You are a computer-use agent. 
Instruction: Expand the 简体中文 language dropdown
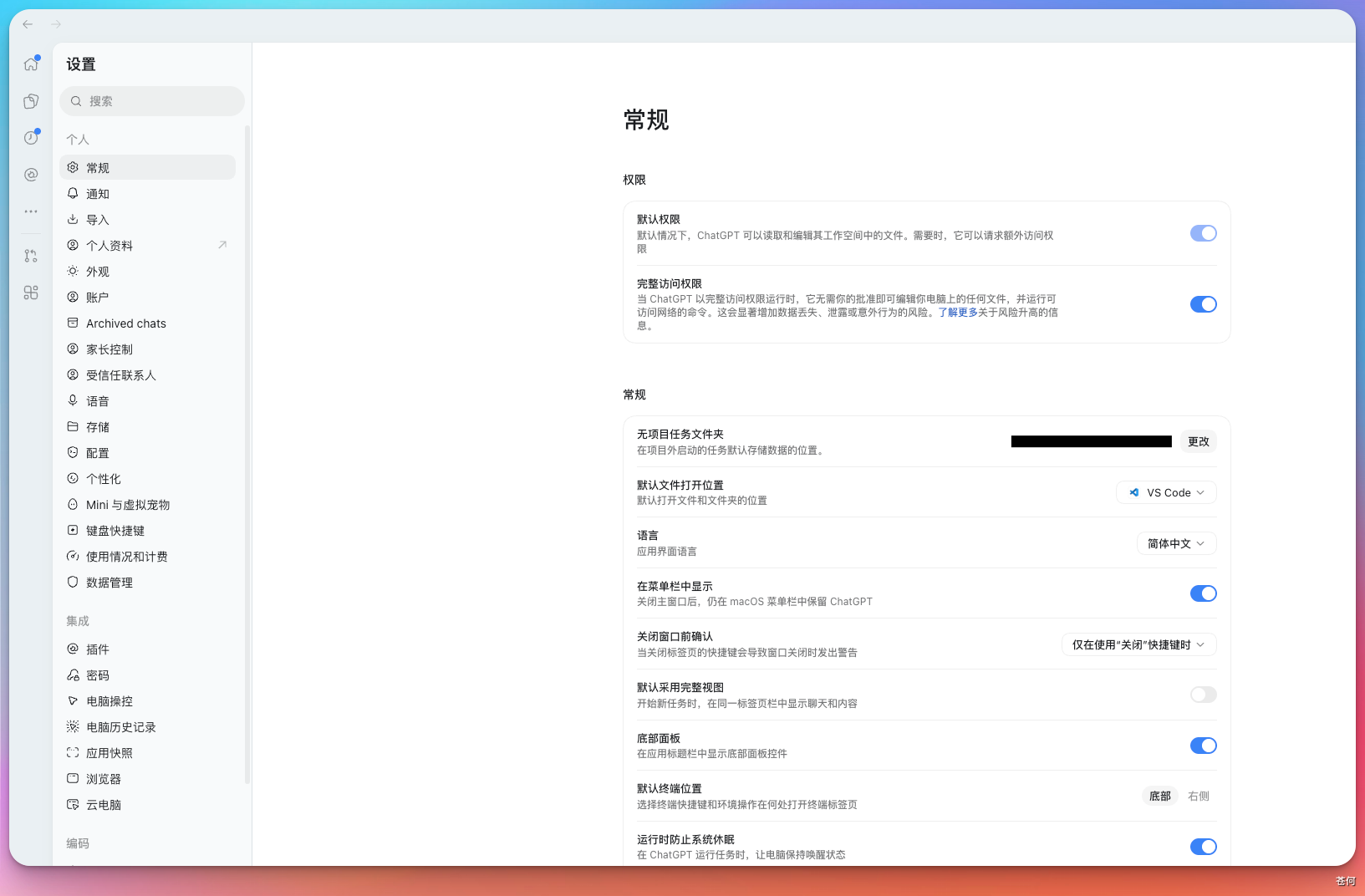click(1176, 543)
